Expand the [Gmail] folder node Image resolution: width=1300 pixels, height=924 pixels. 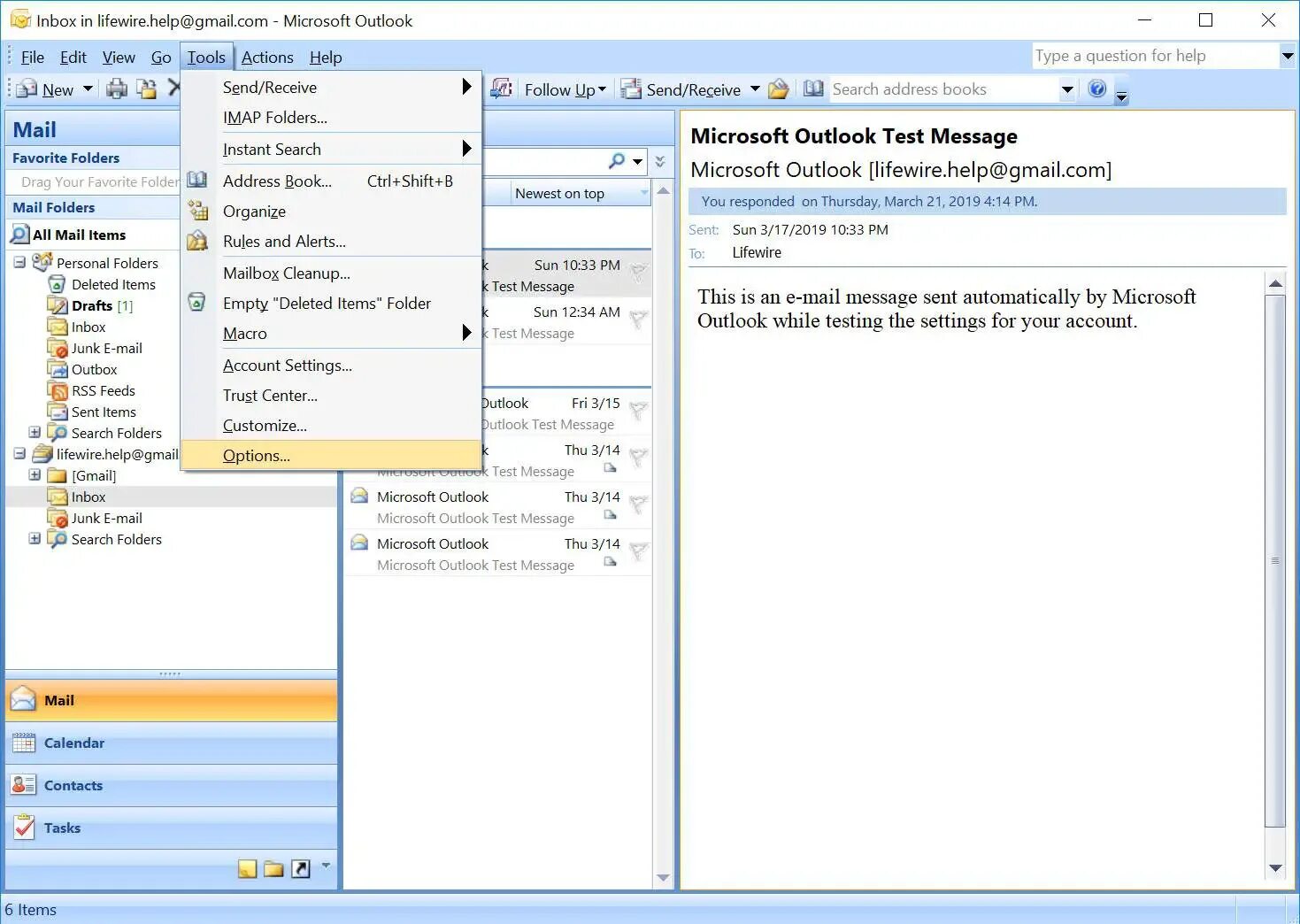35,475
